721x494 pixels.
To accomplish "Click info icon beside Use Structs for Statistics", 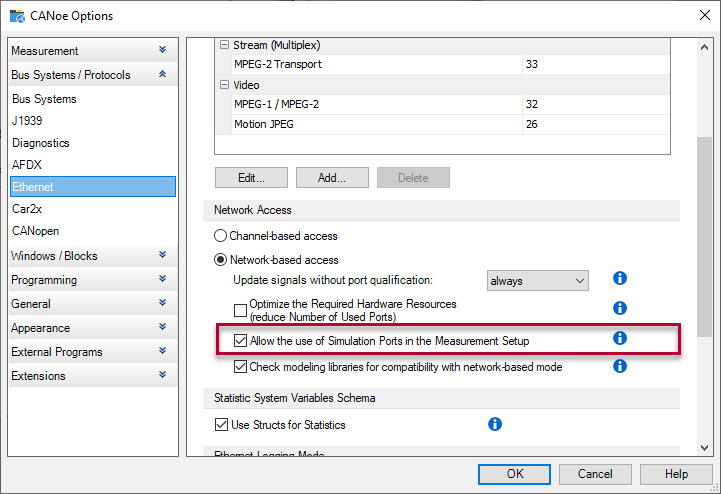I will [494, 424].
